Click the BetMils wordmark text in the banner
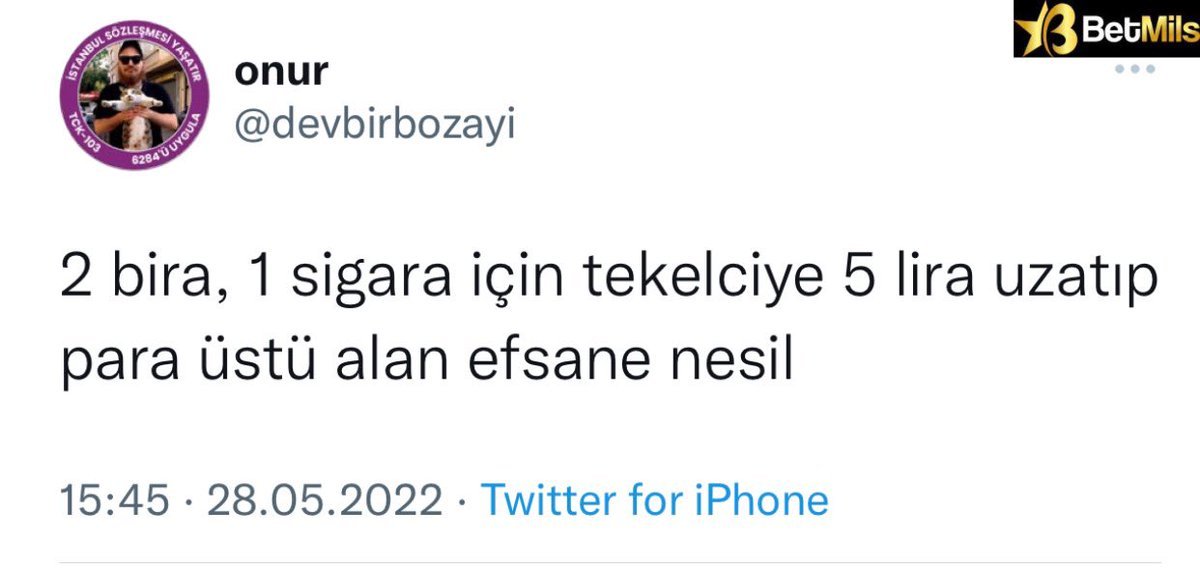This screenshot has height=571, width=1200. point(1140,29)
